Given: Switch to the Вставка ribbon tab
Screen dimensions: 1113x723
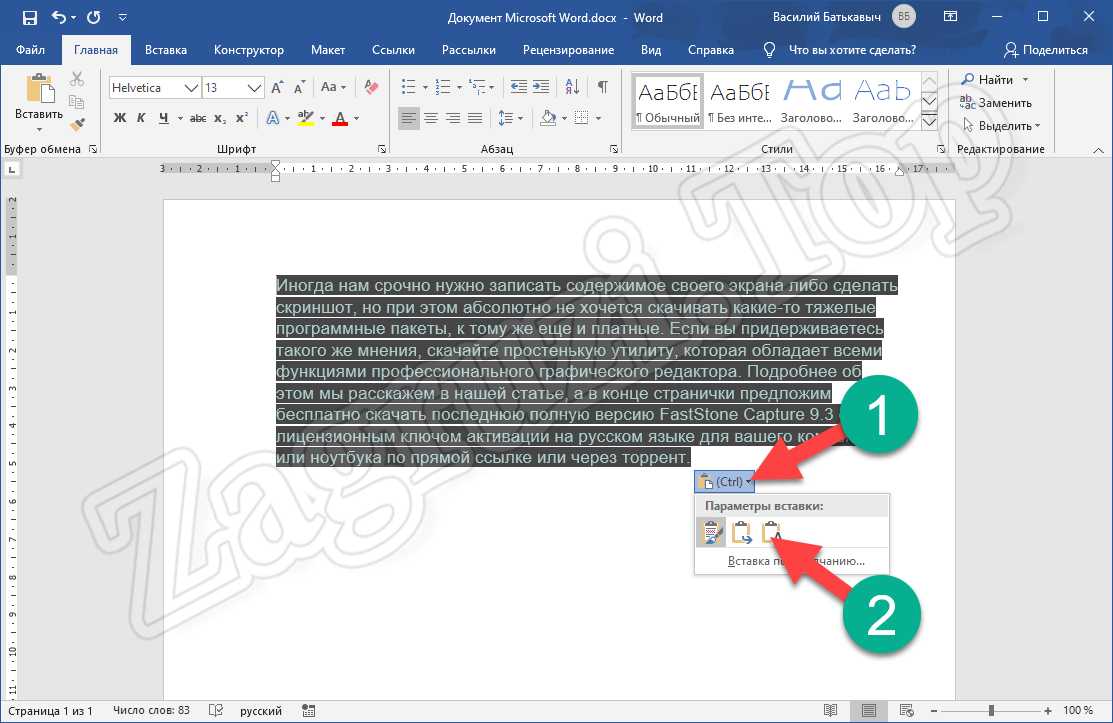Looking at the screenshot, I should [166, 50].
